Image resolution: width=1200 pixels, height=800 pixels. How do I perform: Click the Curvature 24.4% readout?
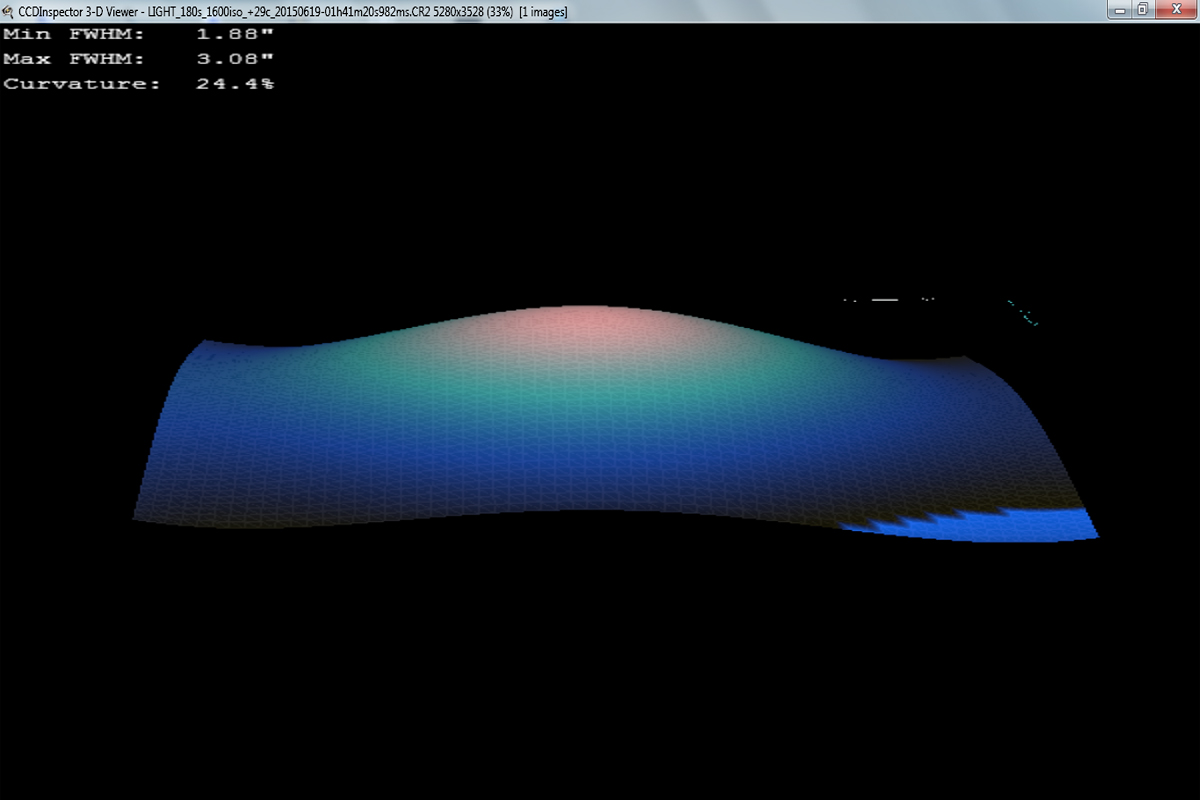click(140, 84)
